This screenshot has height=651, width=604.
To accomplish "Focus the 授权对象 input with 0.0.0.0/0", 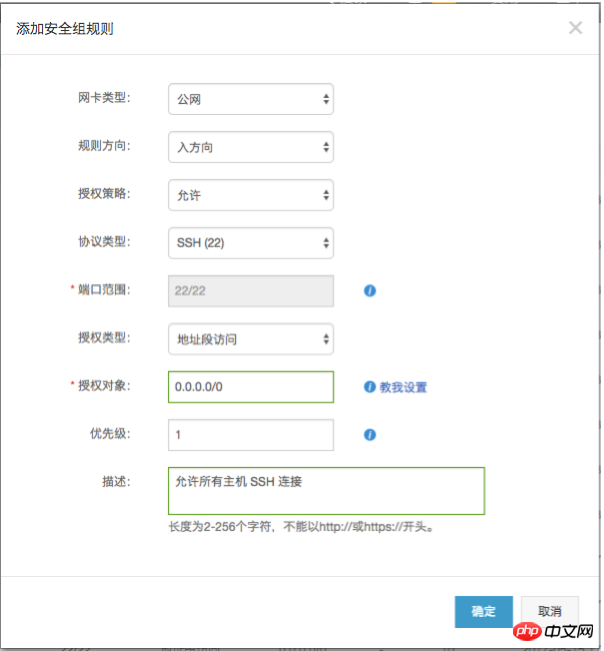I will click(251, 387).
